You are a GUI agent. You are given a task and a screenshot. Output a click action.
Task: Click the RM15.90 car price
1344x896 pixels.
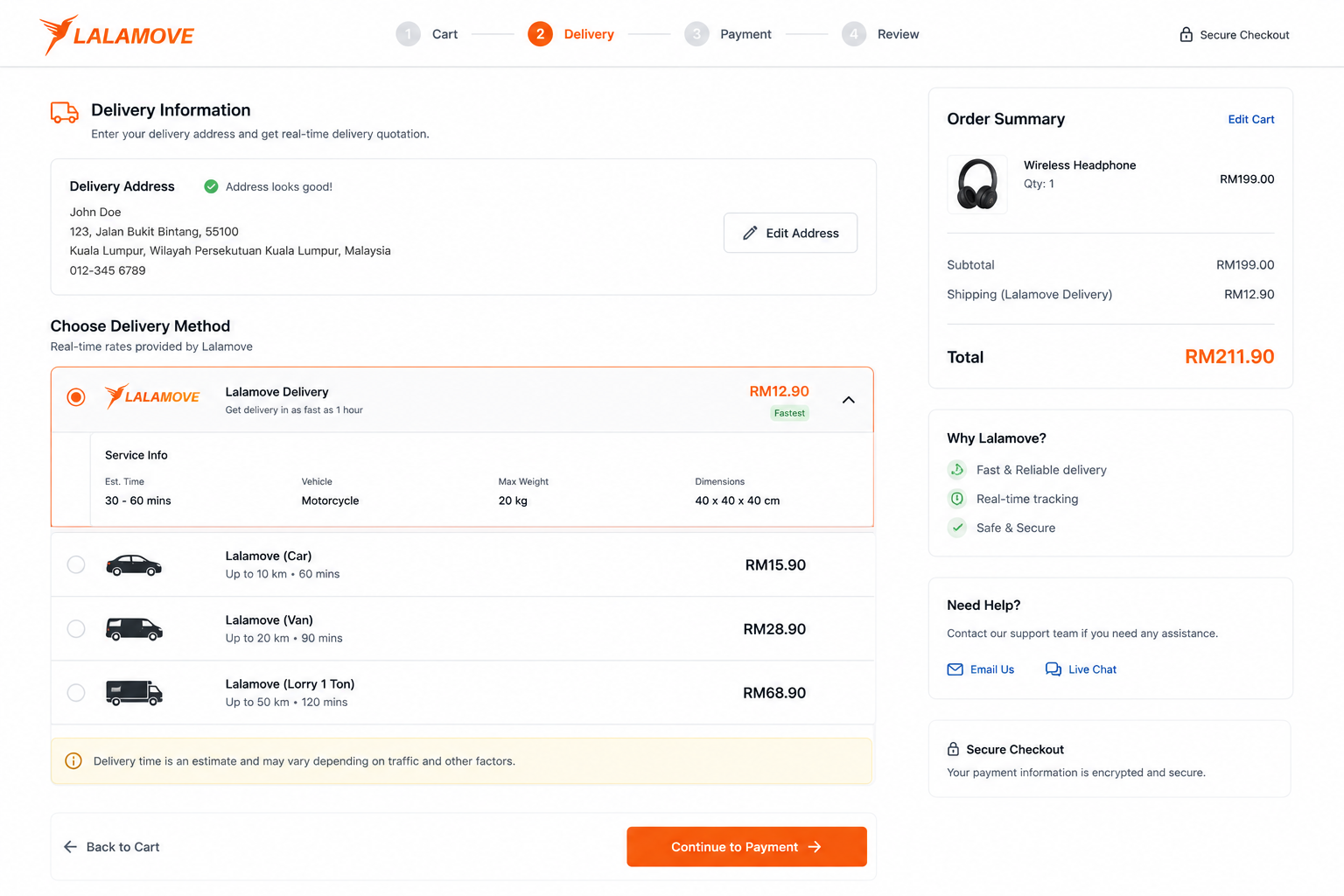pyautogui.click(x=775, y=565)
